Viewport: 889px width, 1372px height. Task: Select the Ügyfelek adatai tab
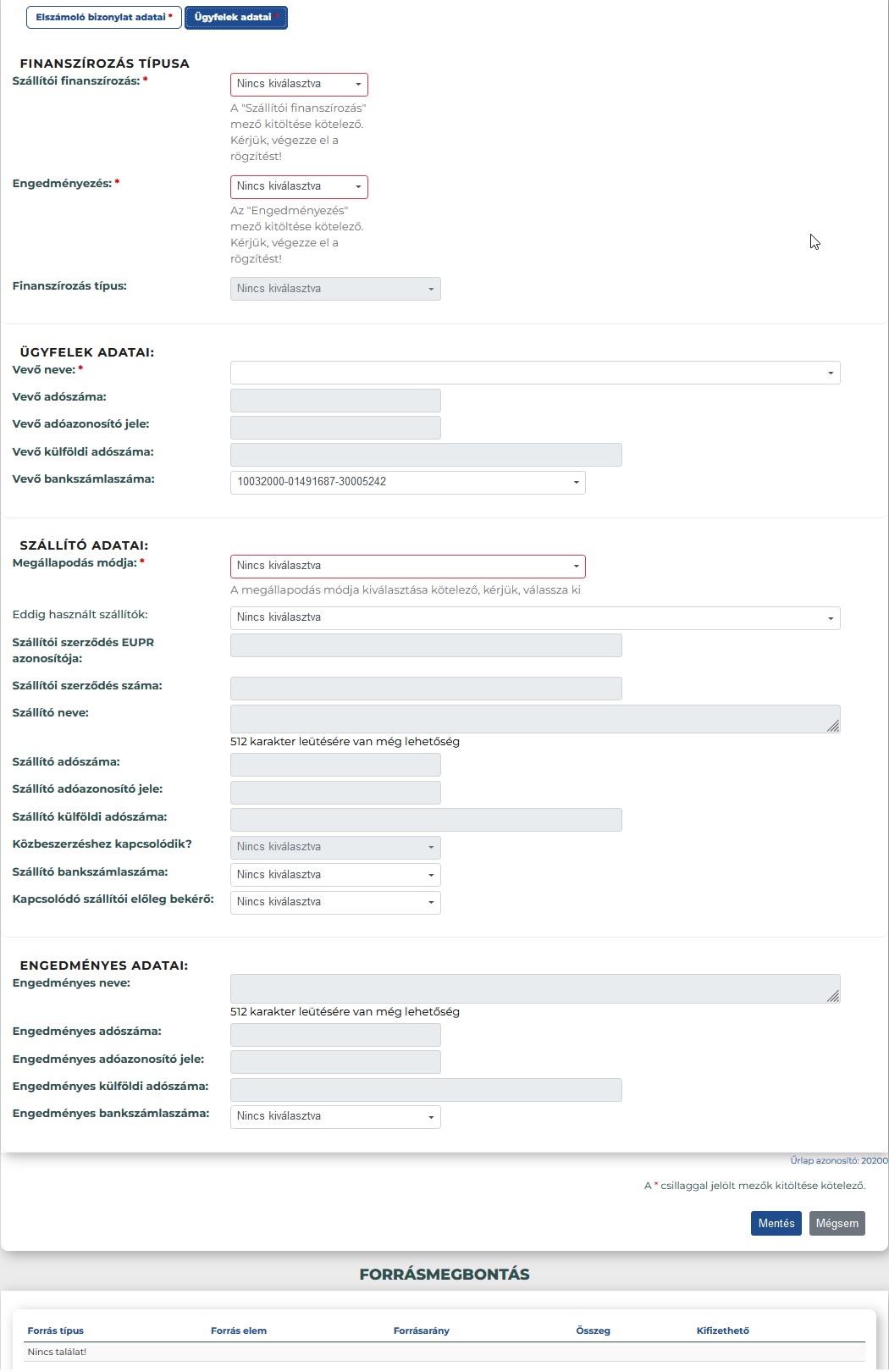click(236, 17)
